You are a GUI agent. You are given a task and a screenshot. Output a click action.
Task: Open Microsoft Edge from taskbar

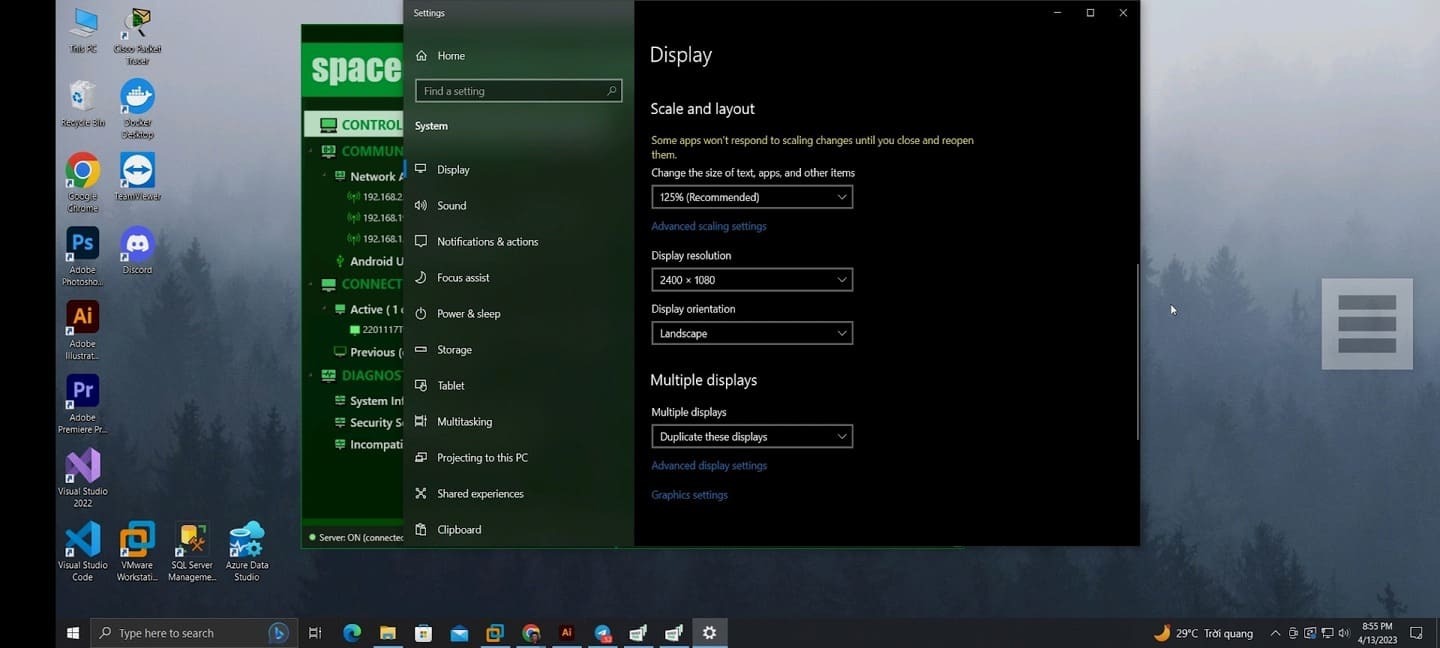352,633
